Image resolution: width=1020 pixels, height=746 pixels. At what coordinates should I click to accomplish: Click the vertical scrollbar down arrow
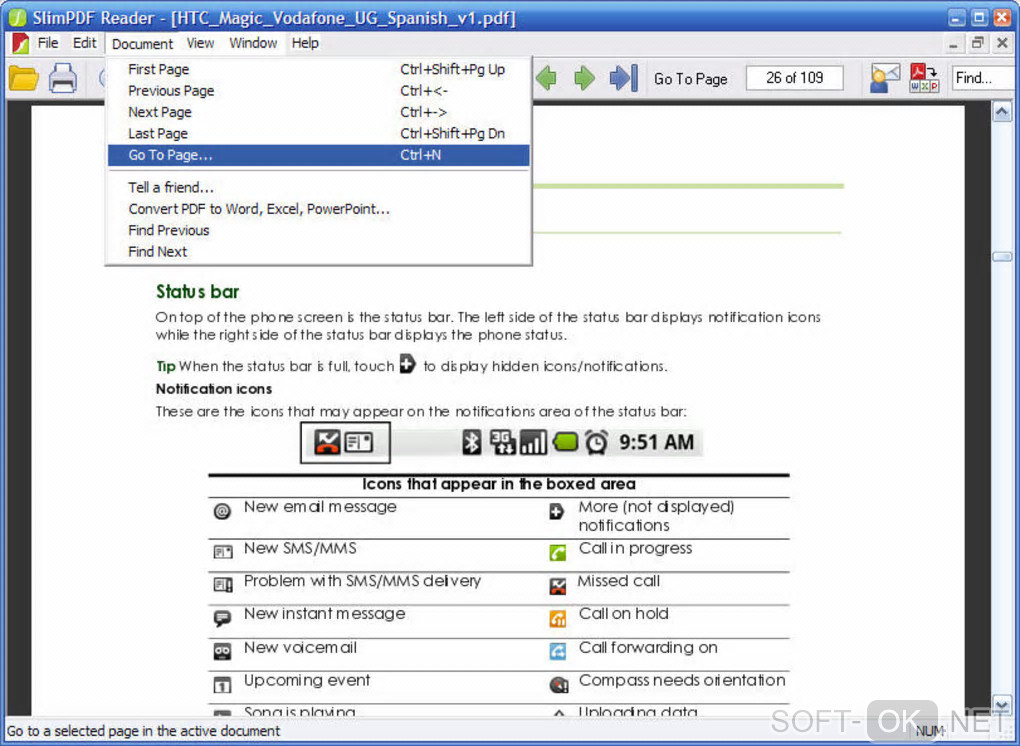point(1002,704)
